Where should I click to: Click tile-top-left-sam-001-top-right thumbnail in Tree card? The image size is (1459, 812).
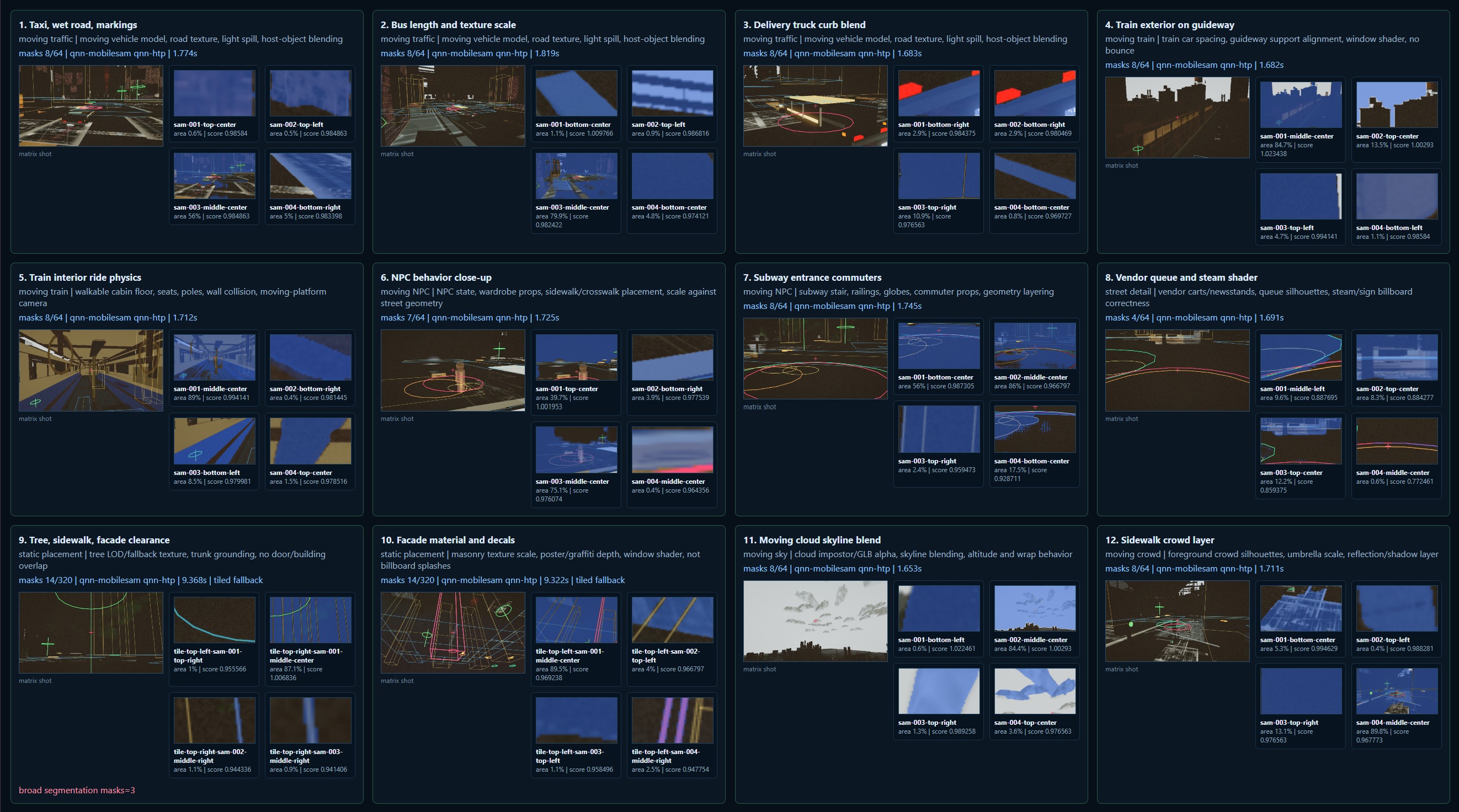click(214, 620)
